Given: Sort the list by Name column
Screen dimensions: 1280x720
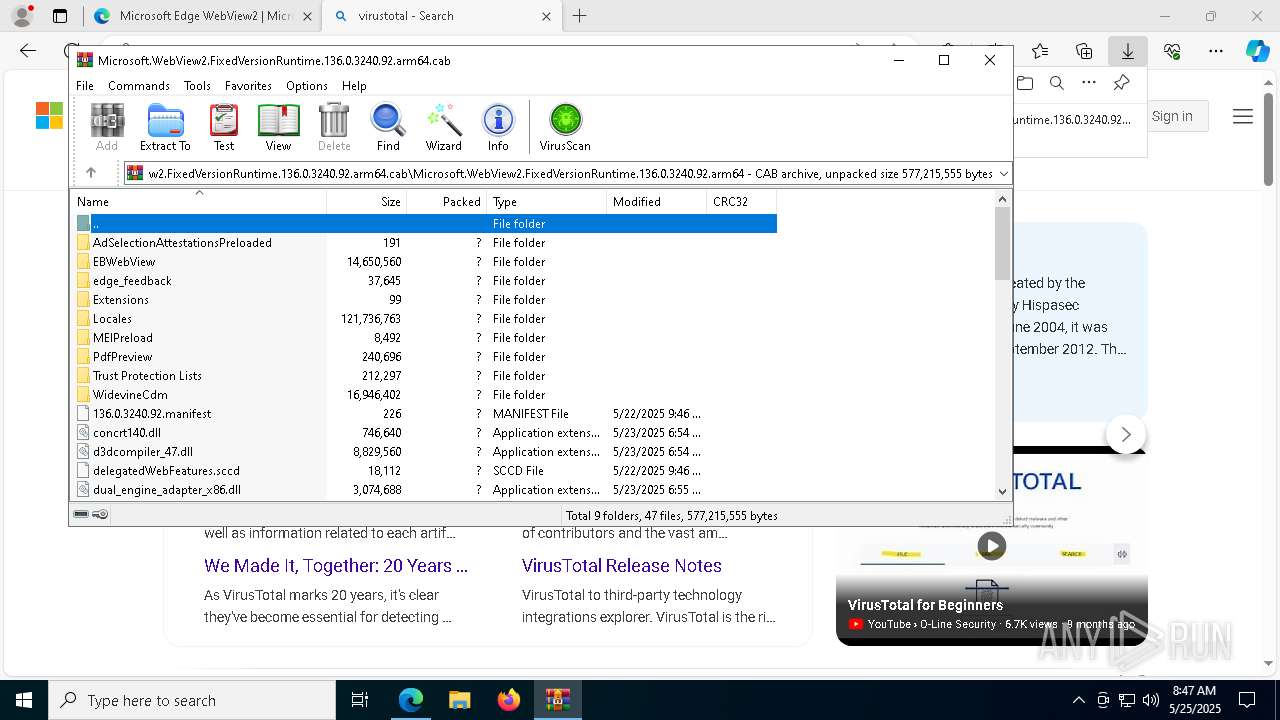Looking at the screenshot, I should (x=198, y=202).
